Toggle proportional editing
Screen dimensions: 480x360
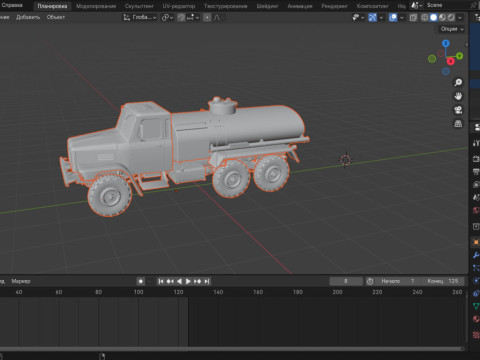click(x=207, y=17)
